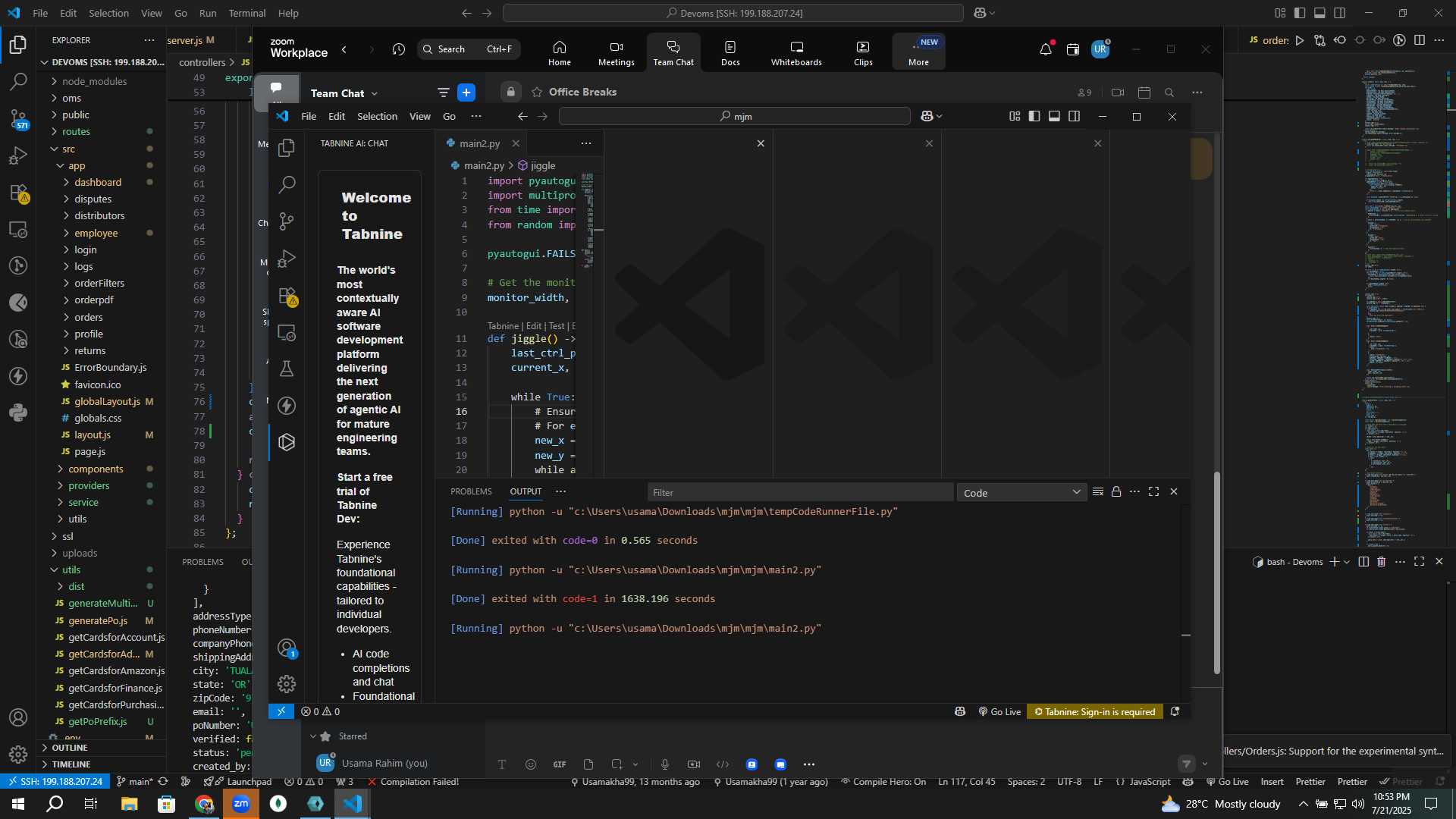The width and height of the screenshot is (1456, 819).
Task: Click Go Live in inner VS Code status bar
Action: [999, 712]
